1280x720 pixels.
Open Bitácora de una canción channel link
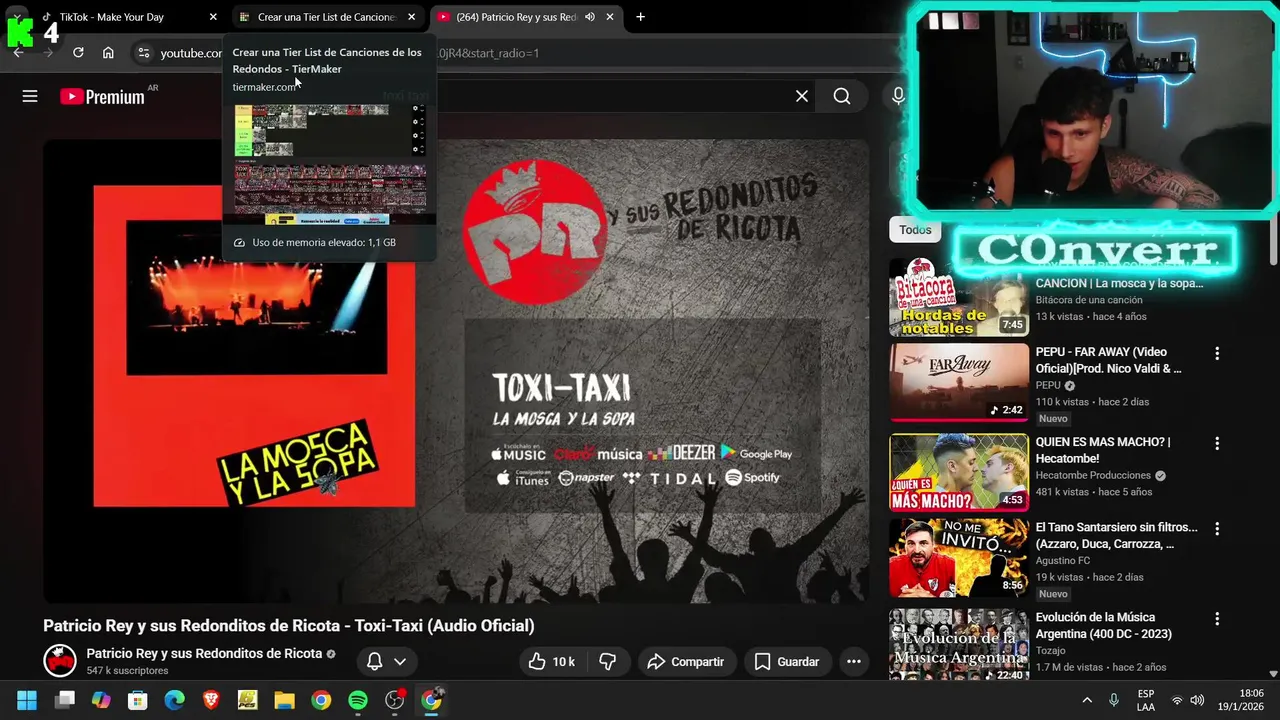(x=1089, y=300)
